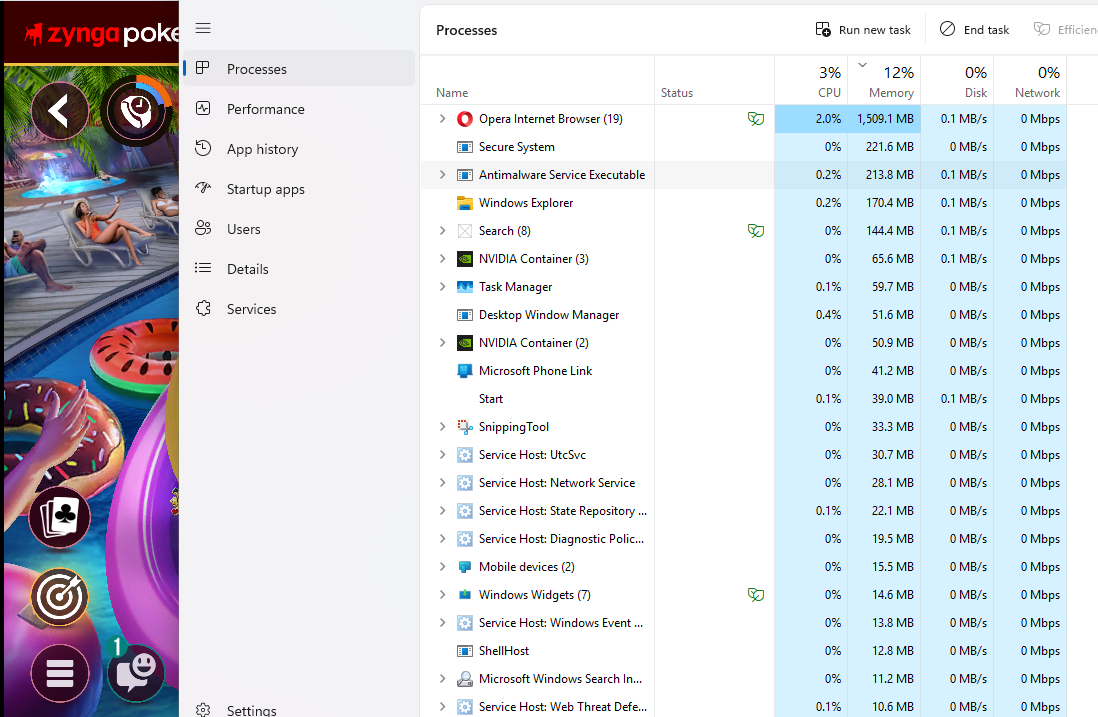Screen dimensions: 1098x717
Task: Click the Settings gear icon
Action: 203,709
